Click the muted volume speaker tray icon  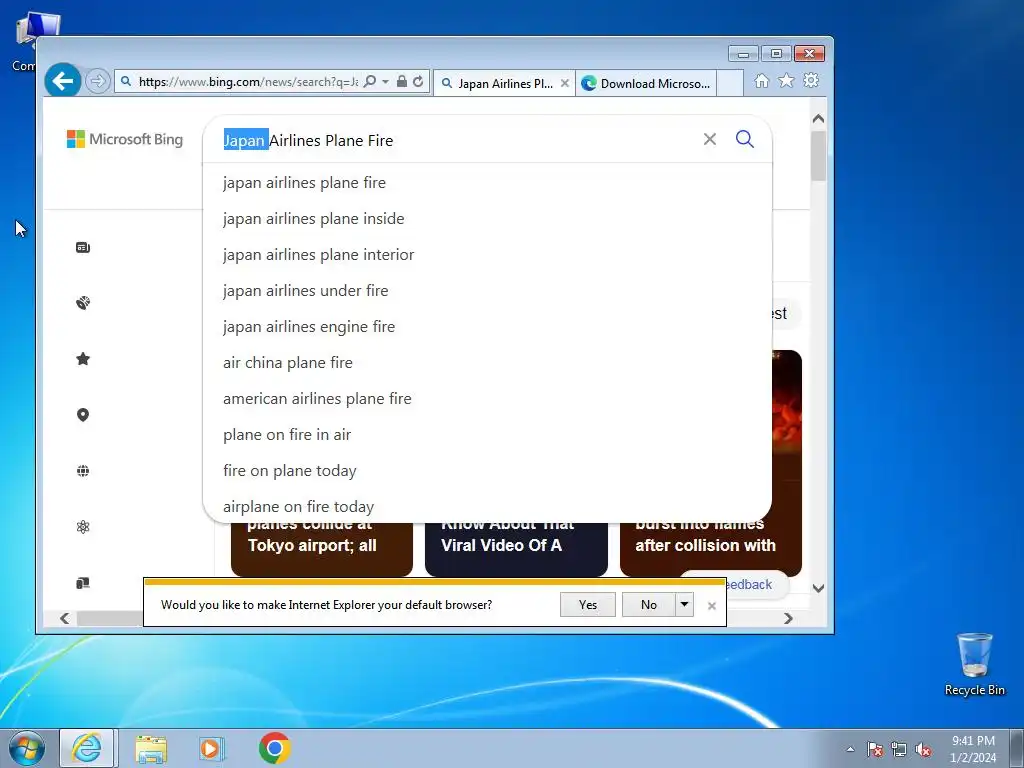pos(923,749)
